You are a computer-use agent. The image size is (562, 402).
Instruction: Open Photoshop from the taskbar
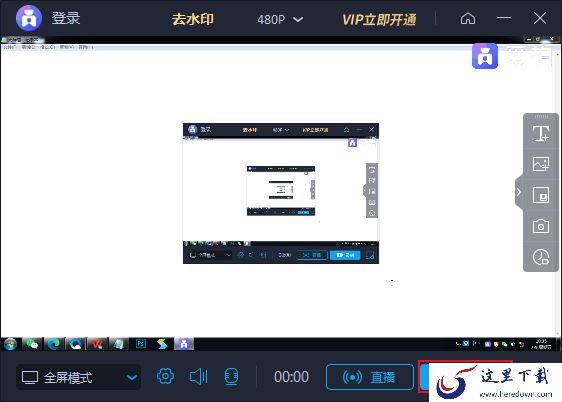pos(140,344)
